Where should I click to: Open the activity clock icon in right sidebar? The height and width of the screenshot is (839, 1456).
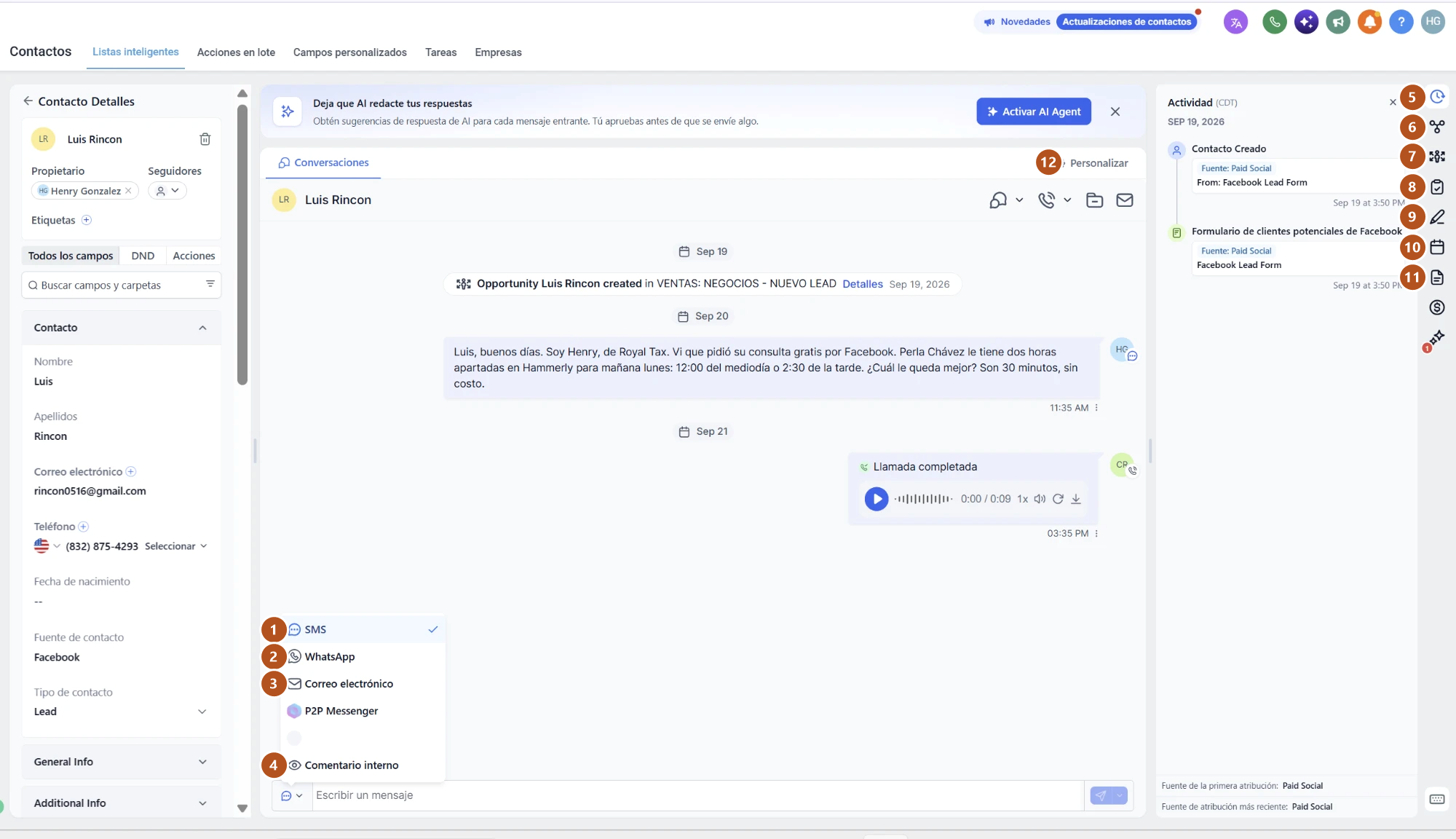[x=1437, y=97]
